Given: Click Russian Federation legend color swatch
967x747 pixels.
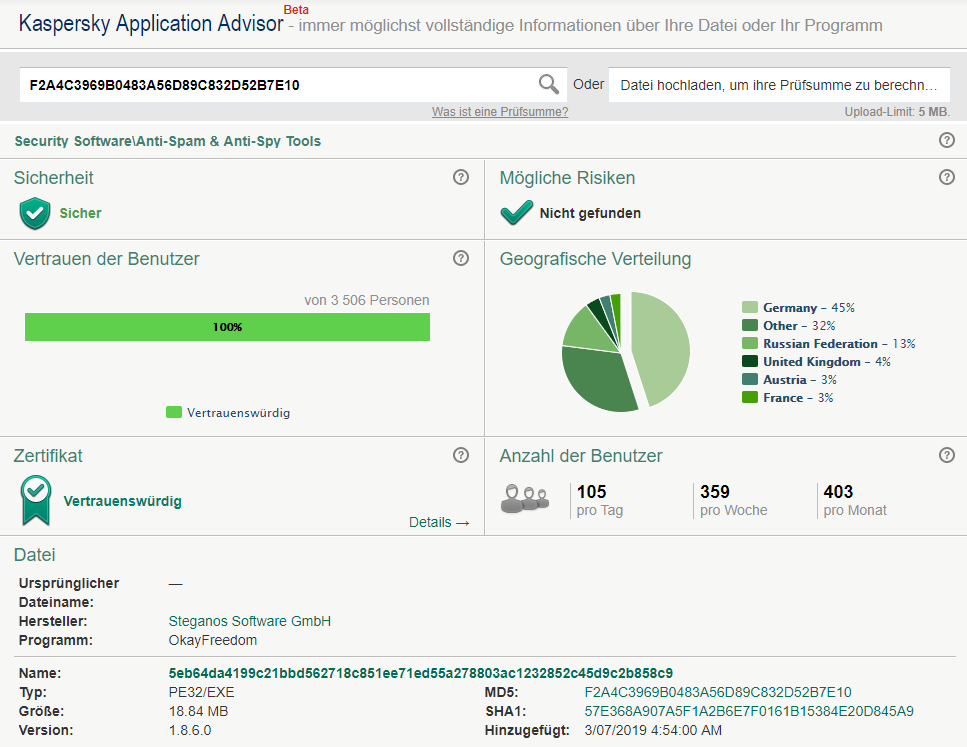Looking at the screenshot, I should [749, 343].
